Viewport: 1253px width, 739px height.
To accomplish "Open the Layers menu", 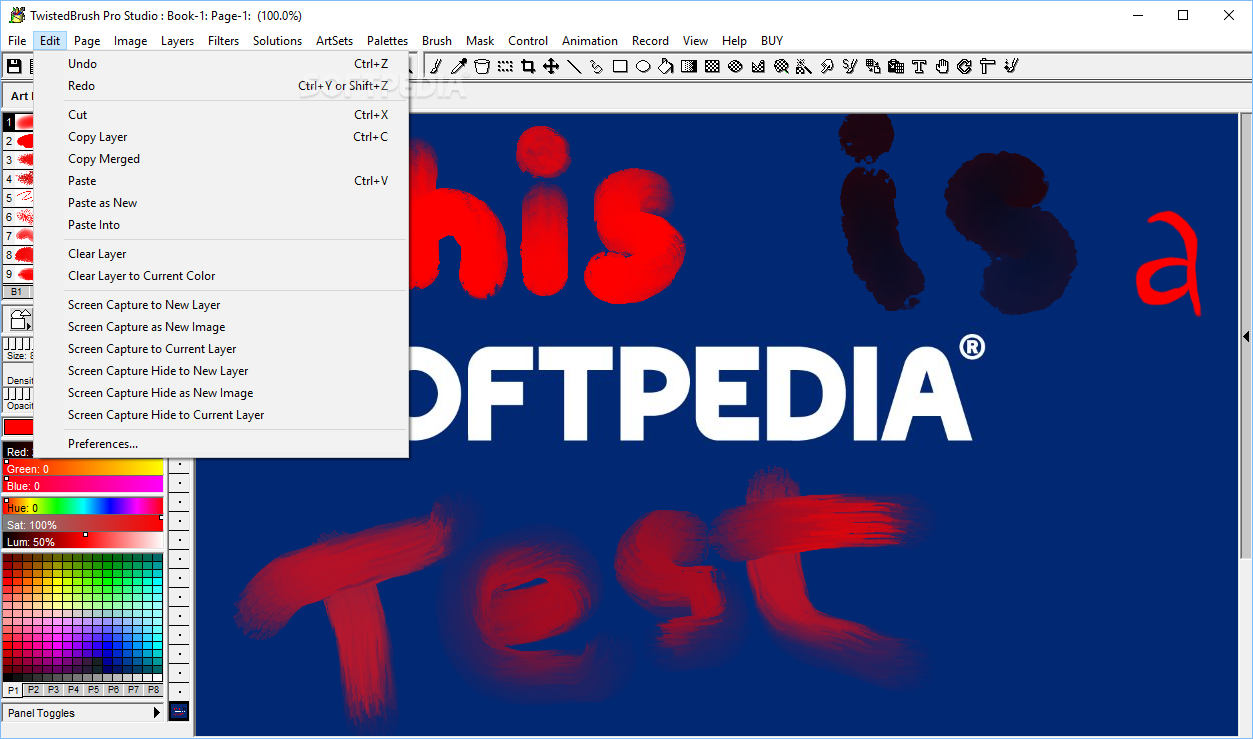I will pos(177,41).
